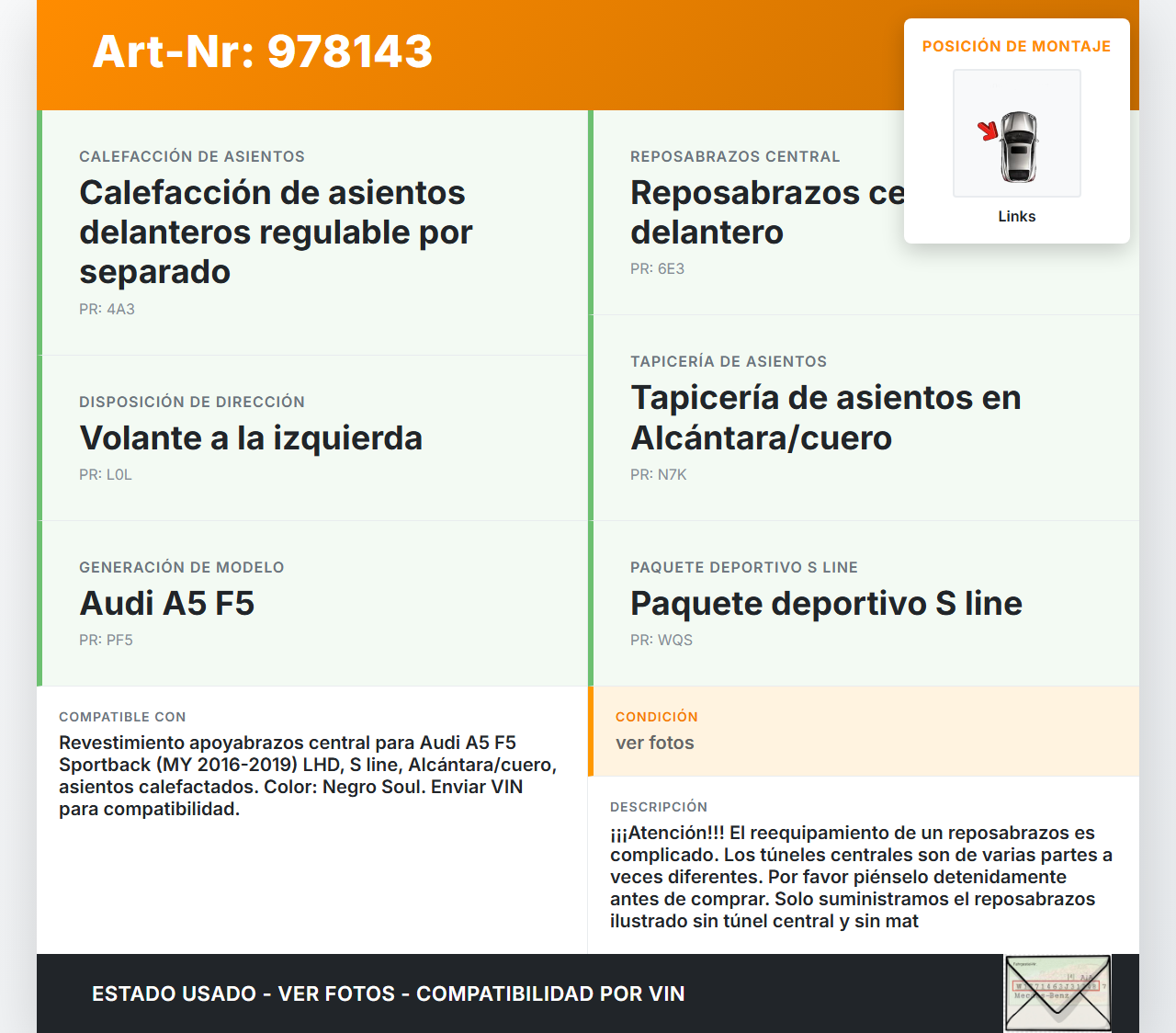The height and width of the screenshot is (1033, 1176).
Task: Click the 'DESCRIPCIÓN' label
Action: [659, 807]
